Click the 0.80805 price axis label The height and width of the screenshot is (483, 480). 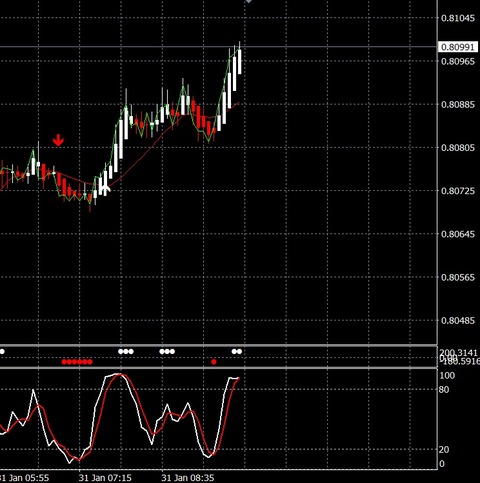click(458, 148)
